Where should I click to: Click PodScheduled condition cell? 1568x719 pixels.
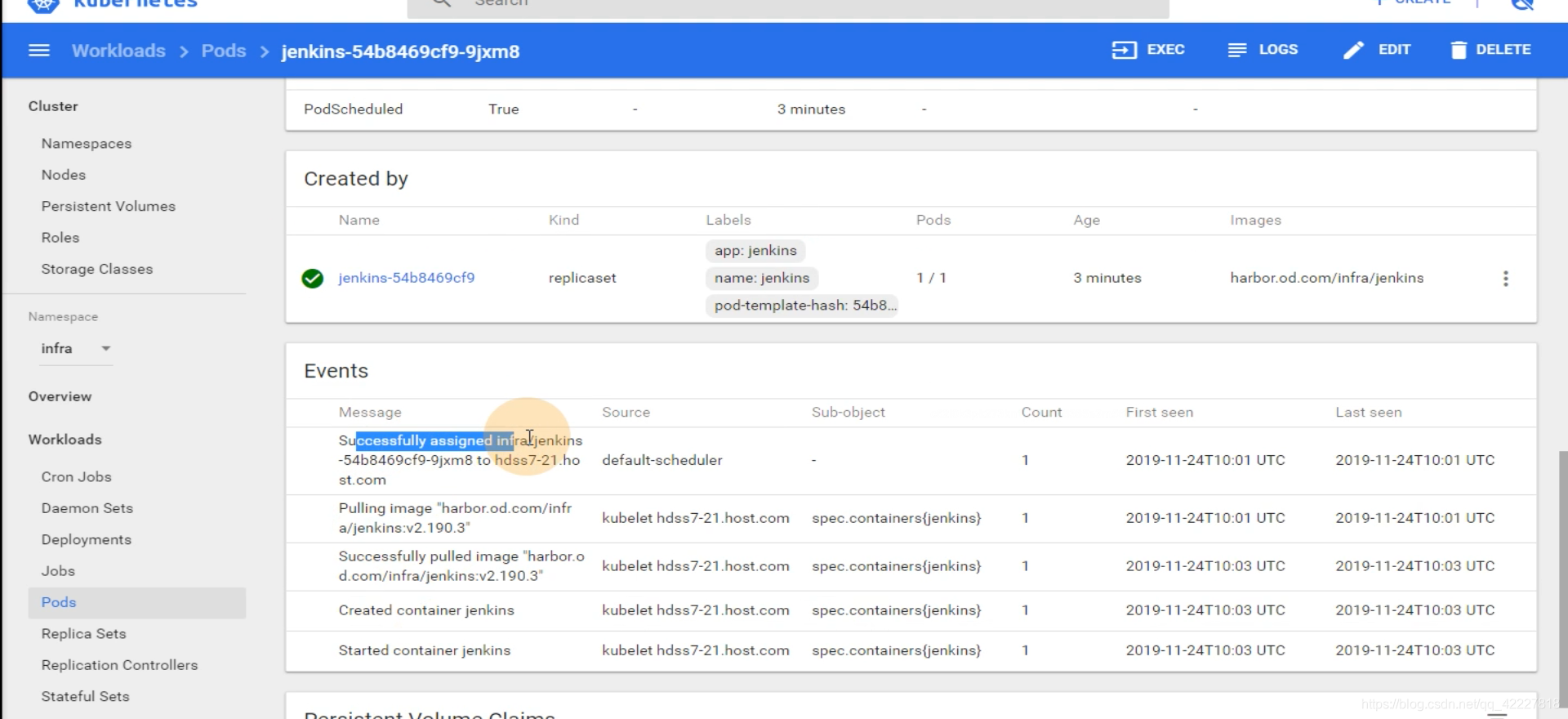click(x=354, y=109)
